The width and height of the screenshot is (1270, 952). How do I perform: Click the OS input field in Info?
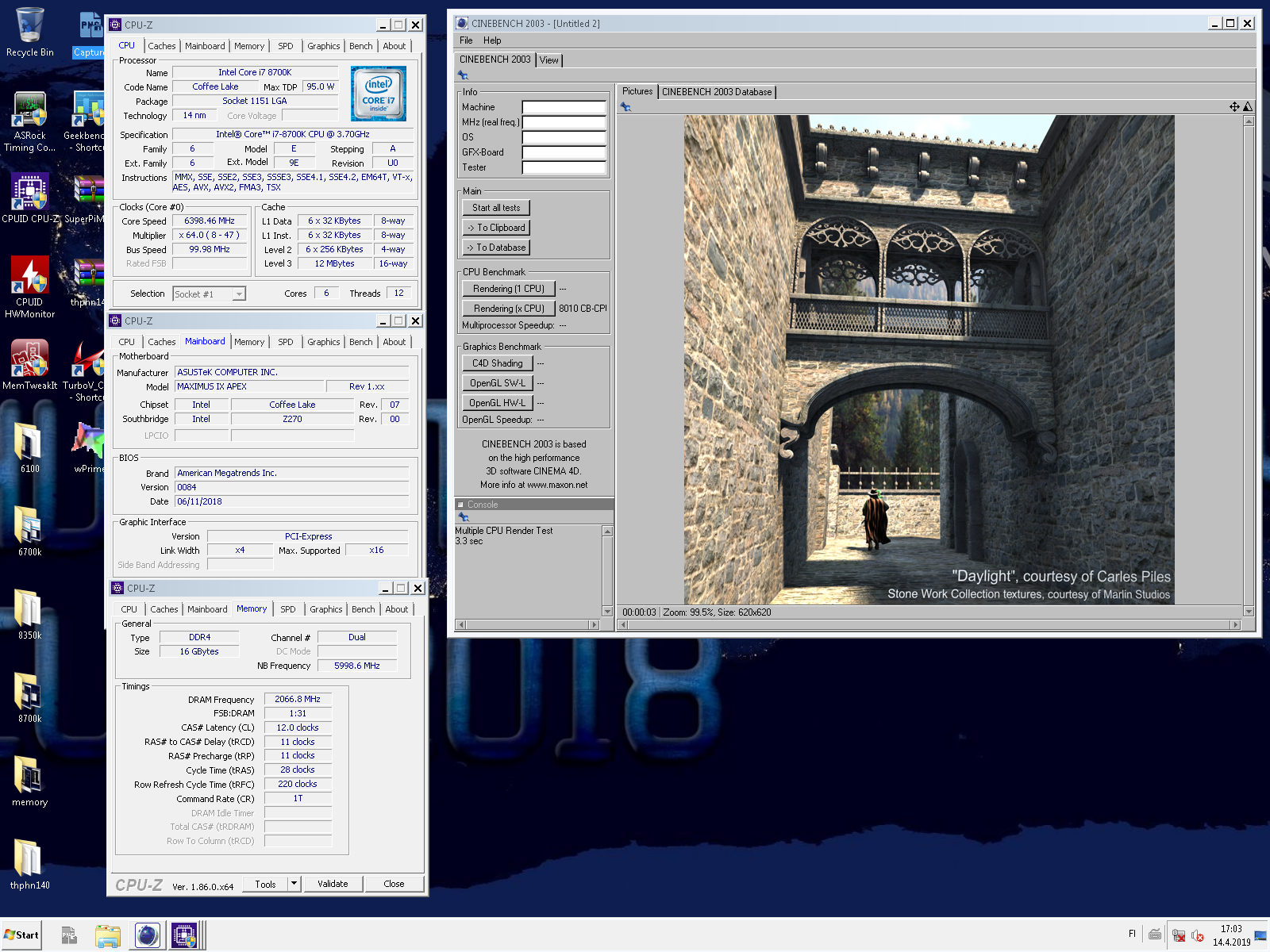(x=564, y=137)
